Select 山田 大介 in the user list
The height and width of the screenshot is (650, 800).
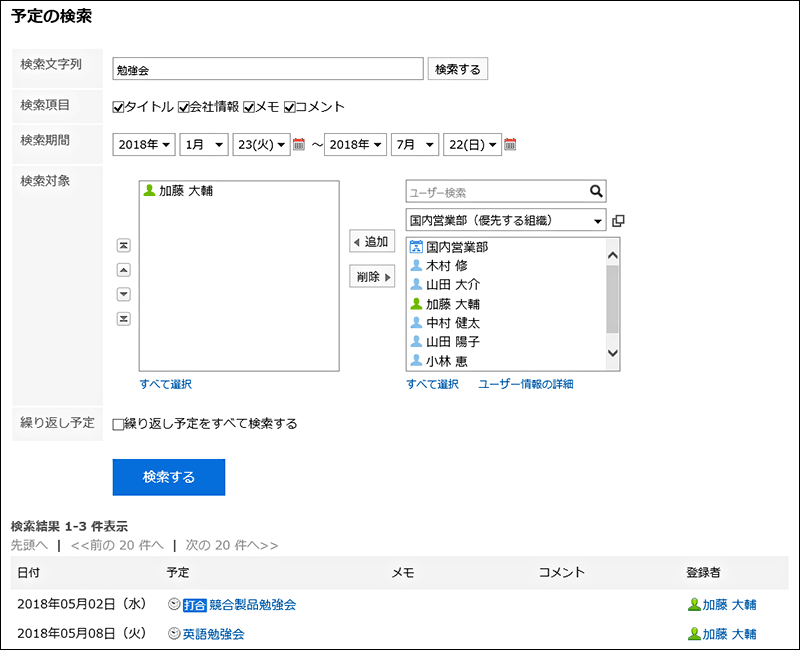[453, 285]
